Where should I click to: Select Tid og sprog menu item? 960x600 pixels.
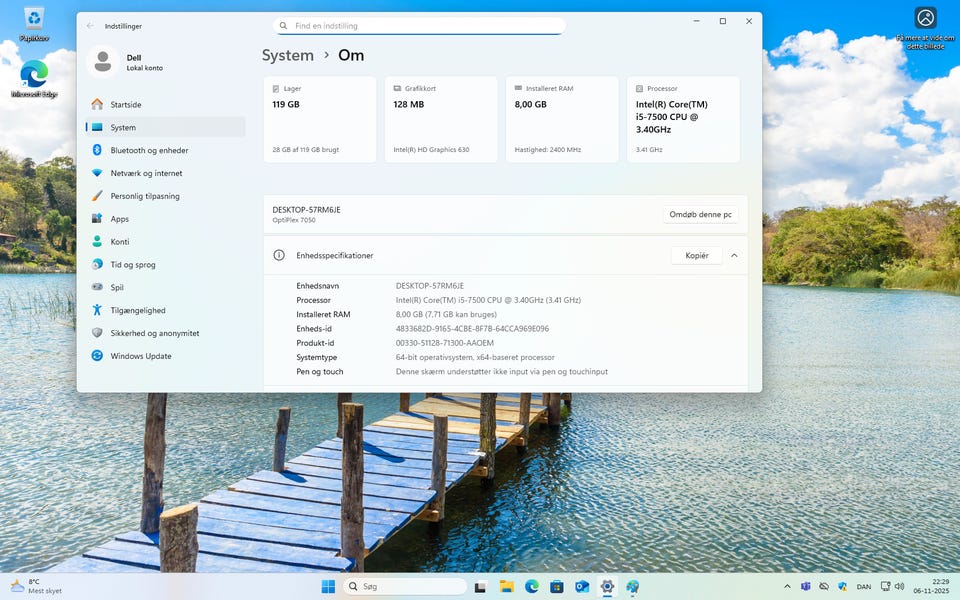(132, 265)
